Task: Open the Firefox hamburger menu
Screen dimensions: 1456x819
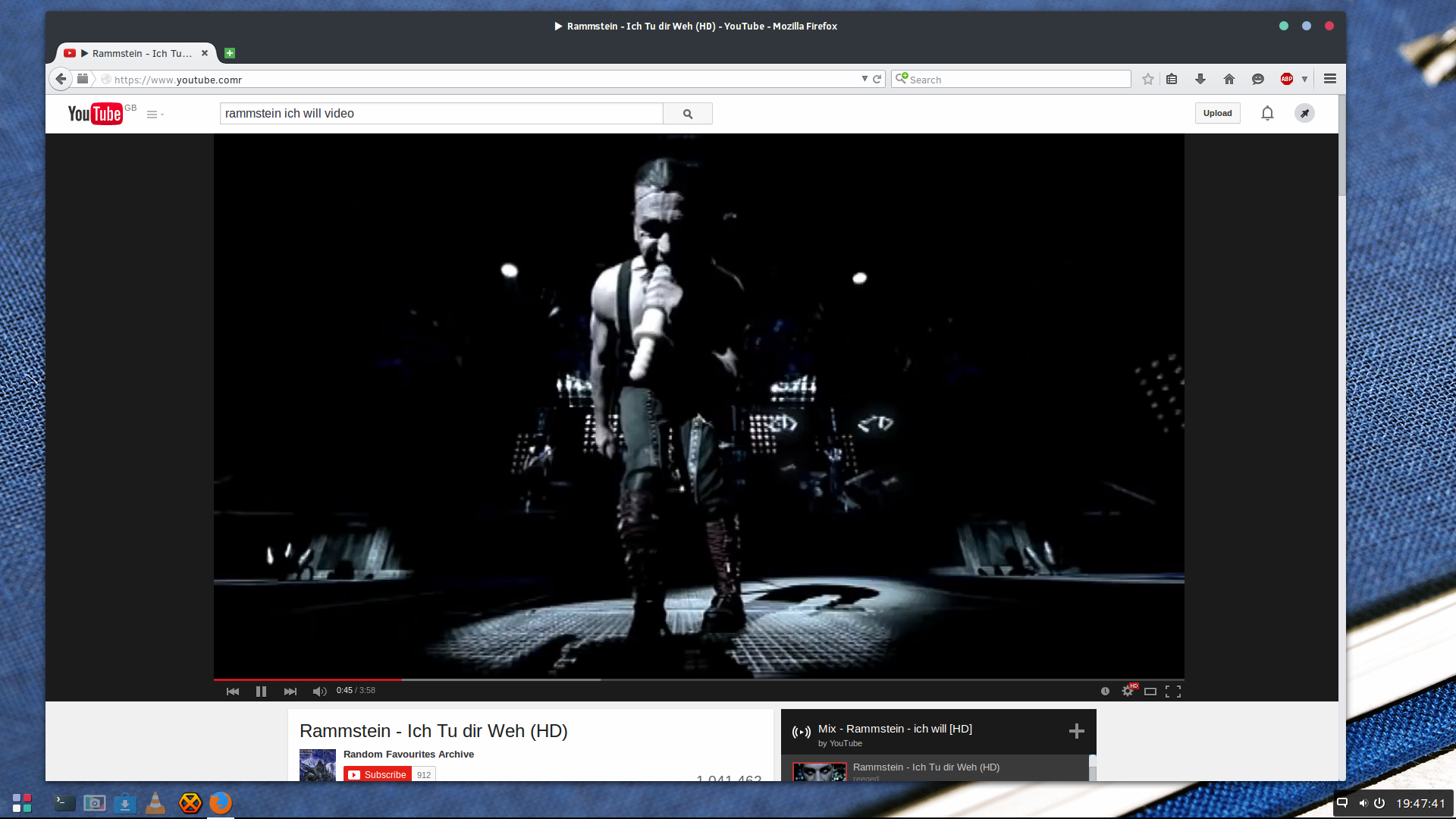Action: (x=1330, y=79)
